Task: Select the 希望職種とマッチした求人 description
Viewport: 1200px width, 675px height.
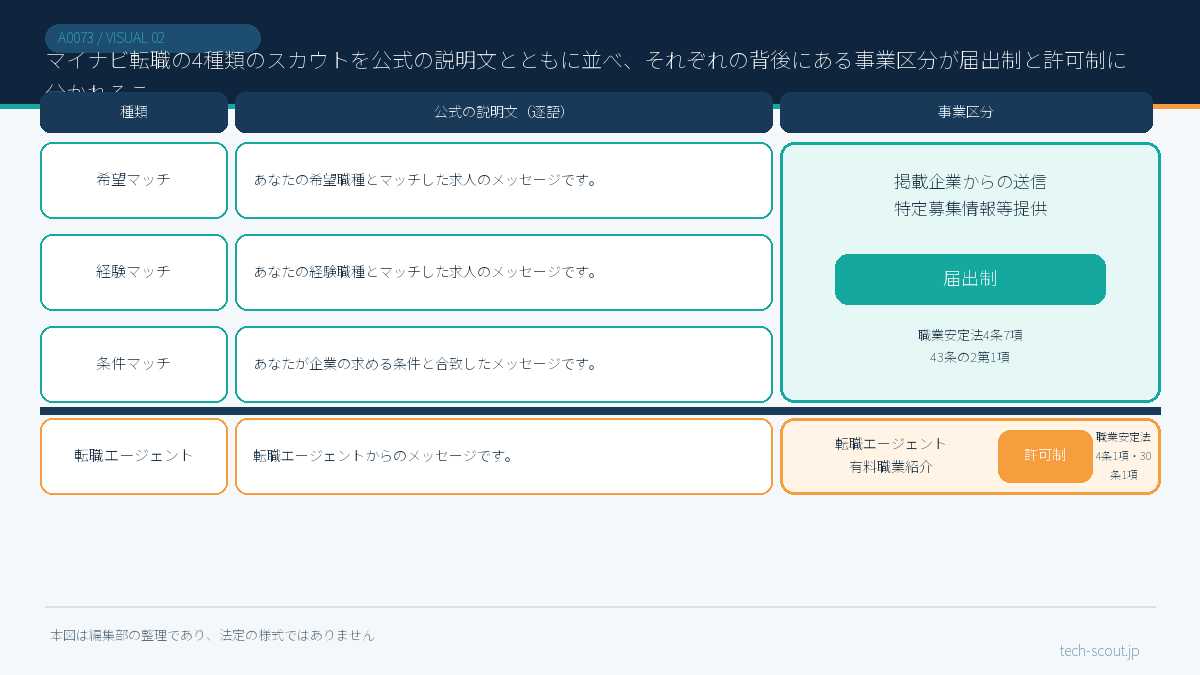Action: 504,180
